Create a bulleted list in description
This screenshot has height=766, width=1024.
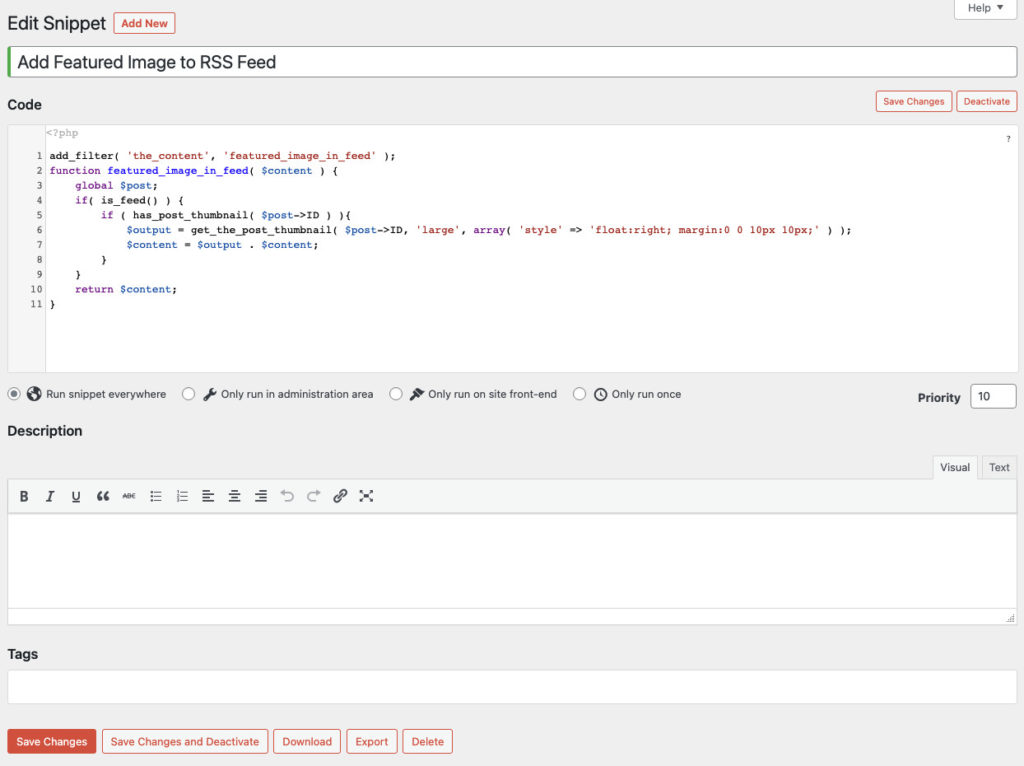(156, 496)
